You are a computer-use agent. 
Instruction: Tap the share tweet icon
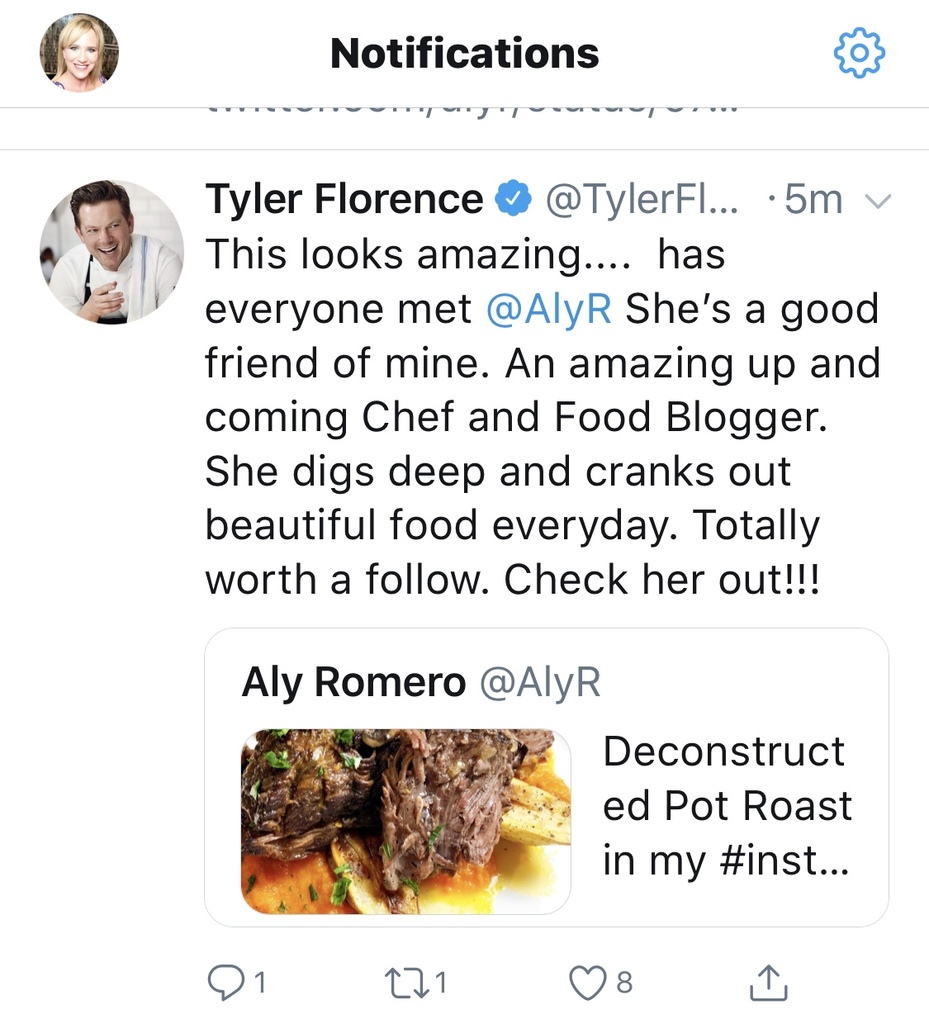click(768, 982)
